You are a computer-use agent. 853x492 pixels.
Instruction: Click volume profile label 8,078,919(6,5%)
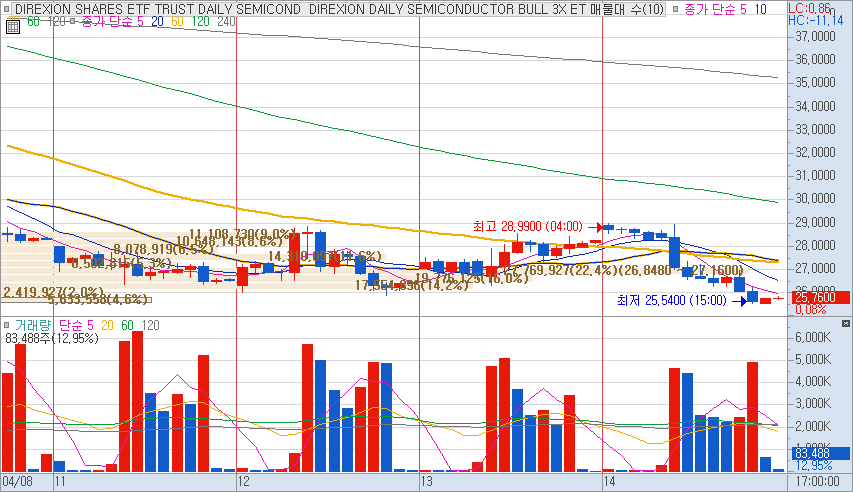[164, 249]
